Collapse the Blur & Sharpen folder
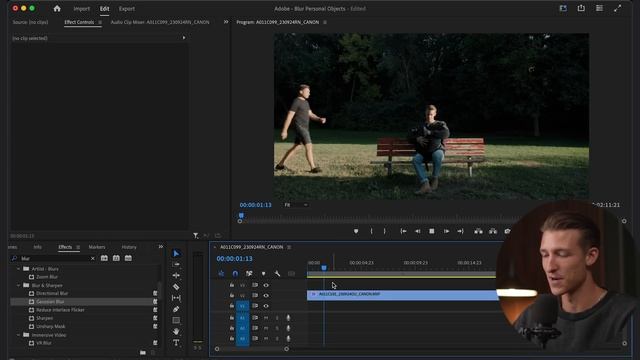 18,285
